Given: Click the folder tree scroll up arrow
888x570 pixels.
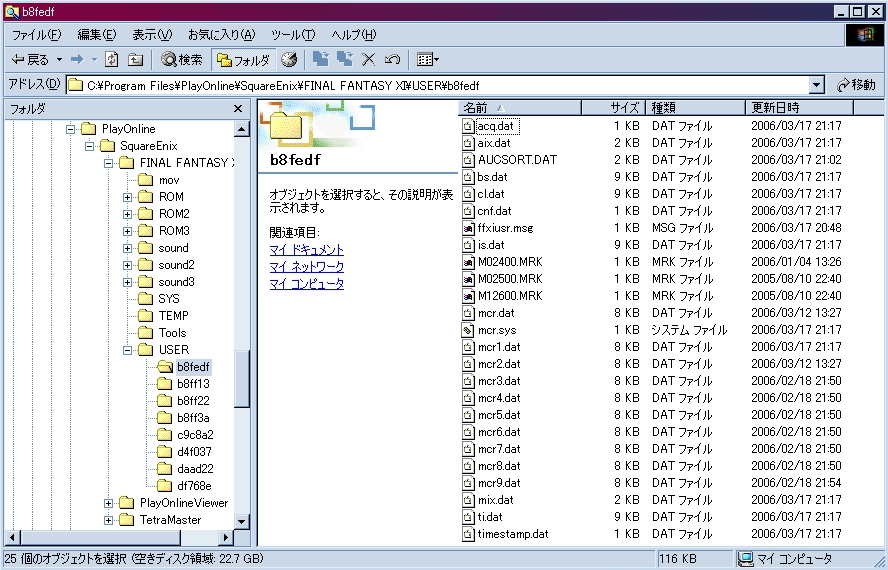Looking at the screenshot, I should pyautogui.click(x=242, y=129).
